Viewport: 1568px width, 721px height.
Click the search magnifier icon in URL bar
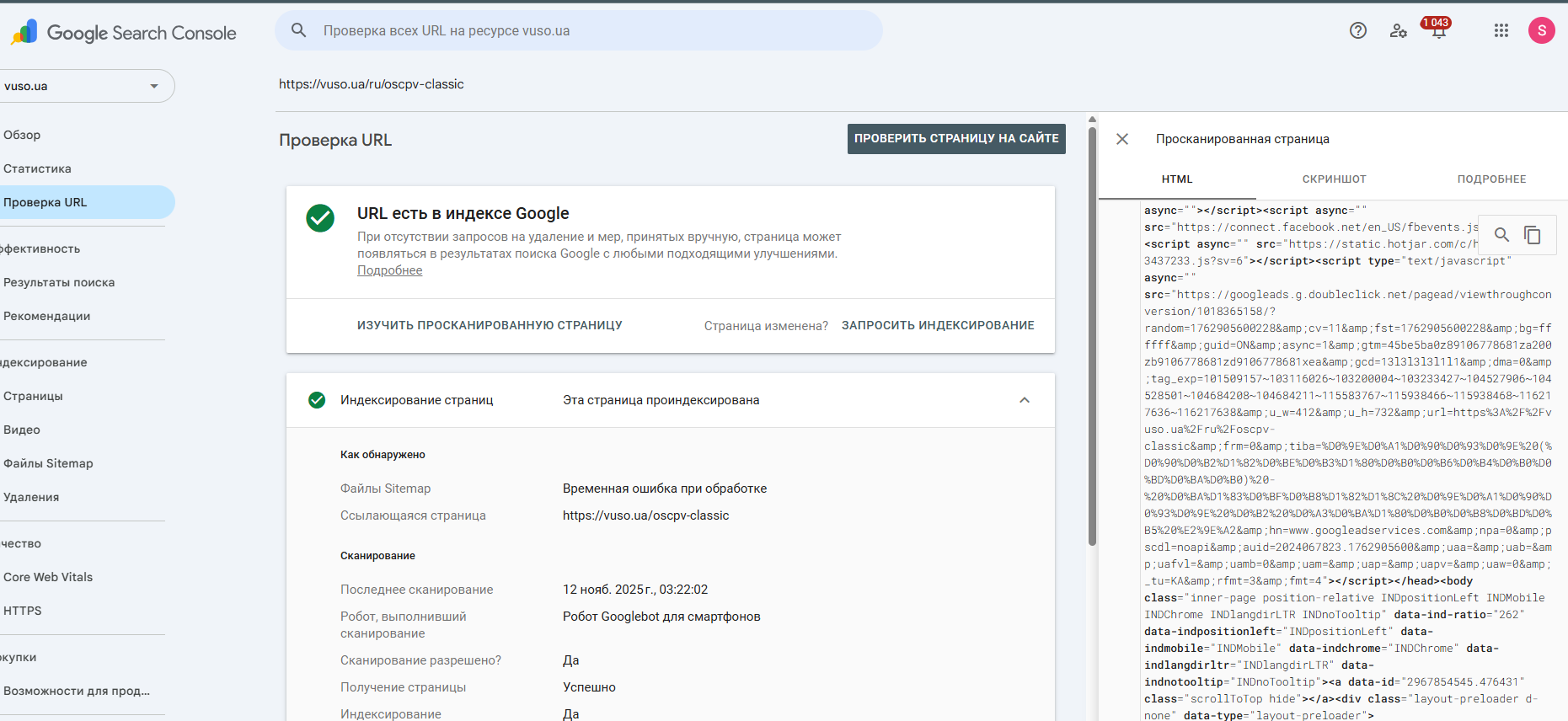pyautogui.click(x=298, y=30)
